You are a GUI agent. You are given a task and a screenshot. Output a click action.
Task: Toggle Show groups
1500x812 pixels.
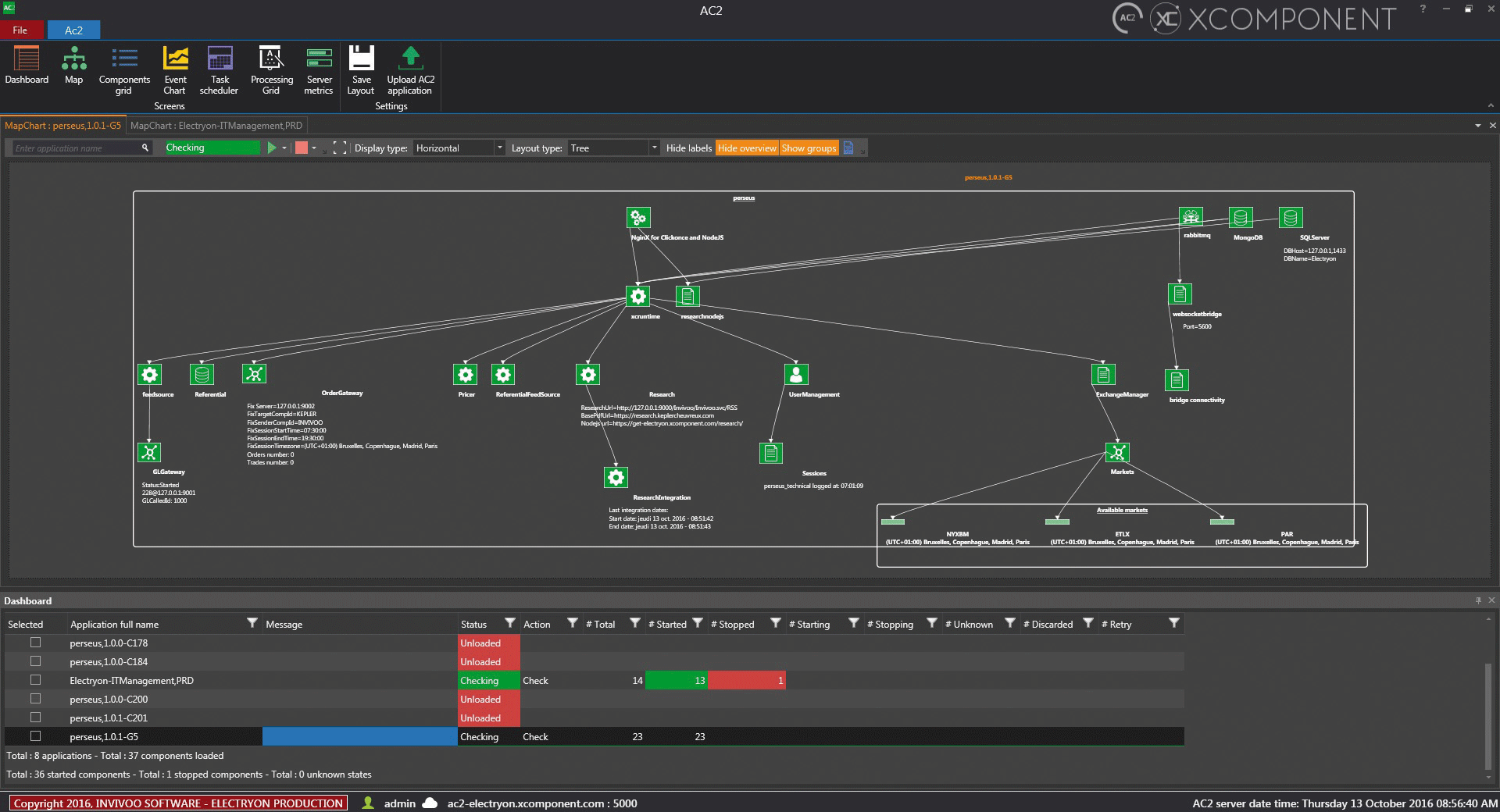click(809, 148)
